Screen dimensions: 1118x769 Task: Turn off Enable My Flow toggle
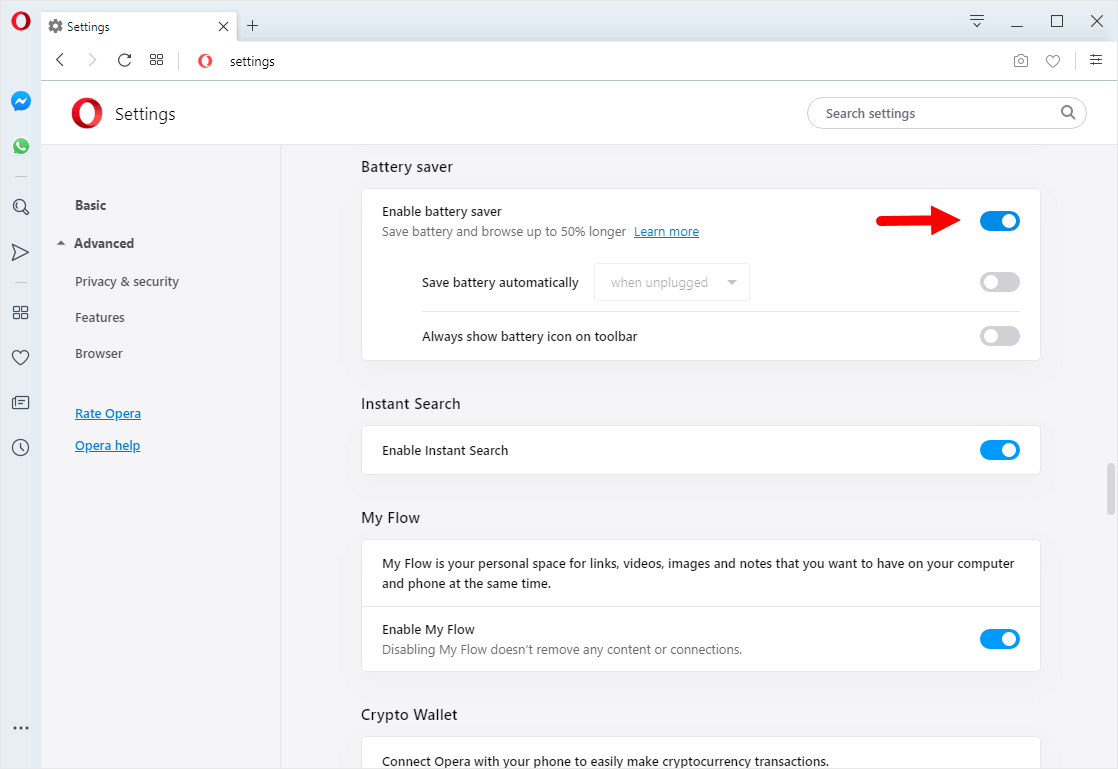tap(1000, 639)
